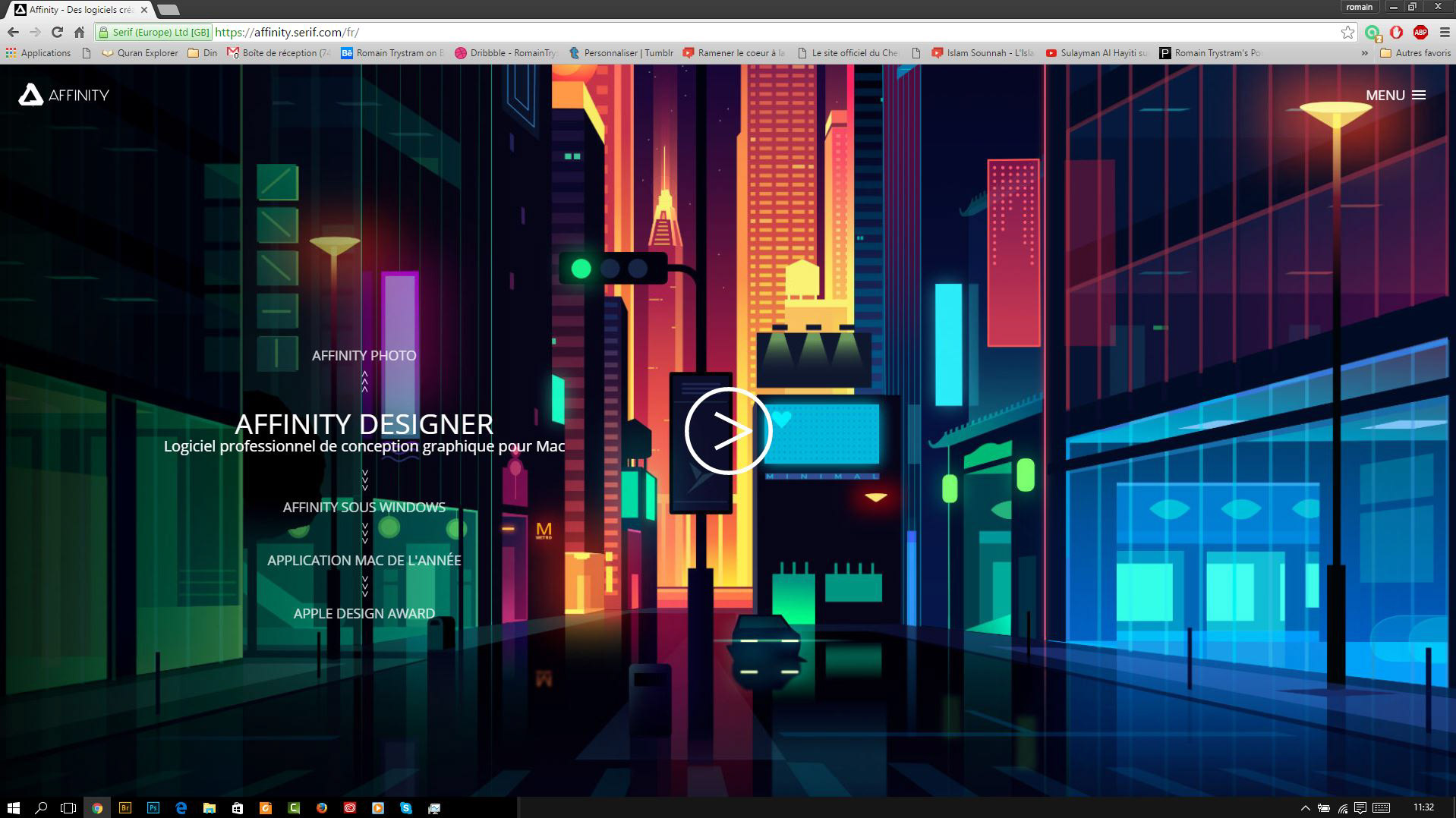This screenshot has width=1456, height=818.
Task: Open the Windows Store taskbar icon
Action: (x=238, y=808)
